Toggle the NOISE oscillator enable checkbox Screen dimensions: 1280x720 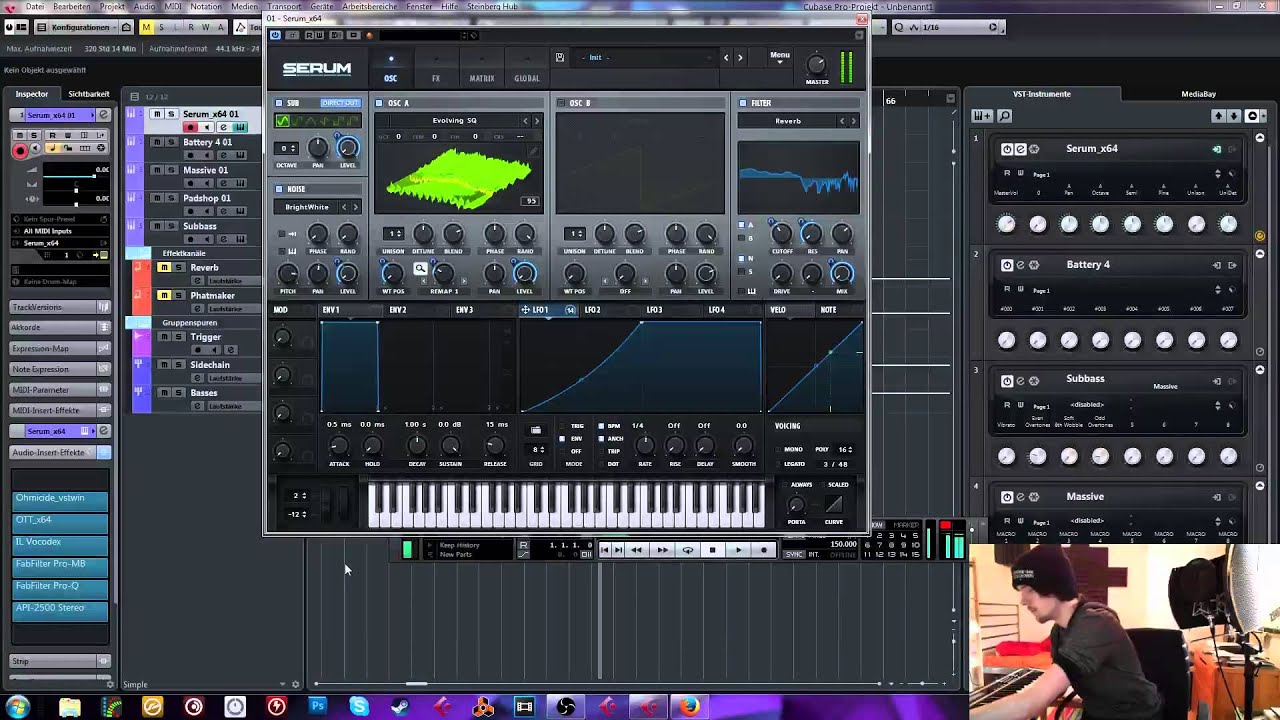(x=280, y=189)
